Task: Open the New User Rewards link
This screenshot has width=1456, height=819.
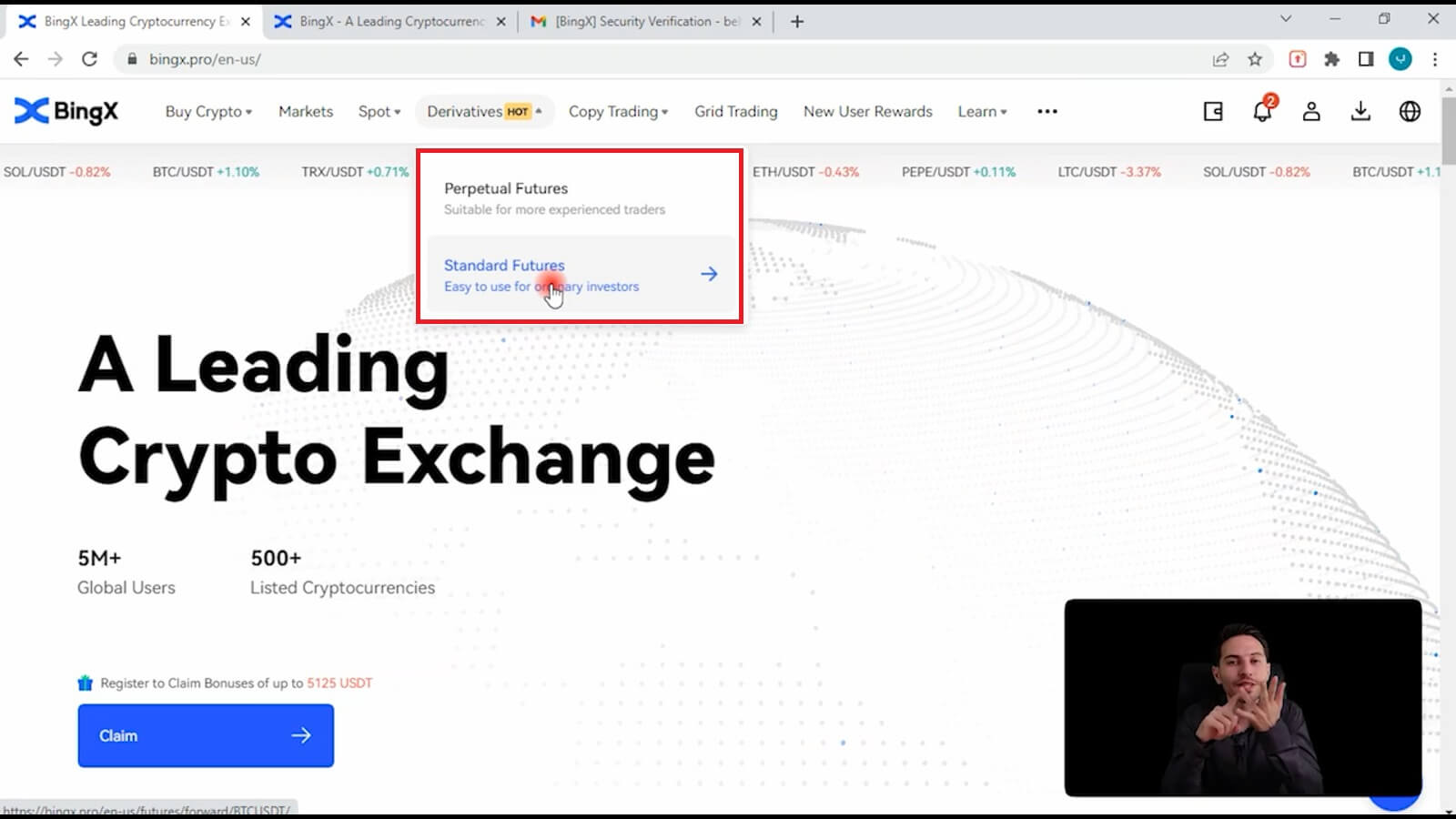Action: 868,111
